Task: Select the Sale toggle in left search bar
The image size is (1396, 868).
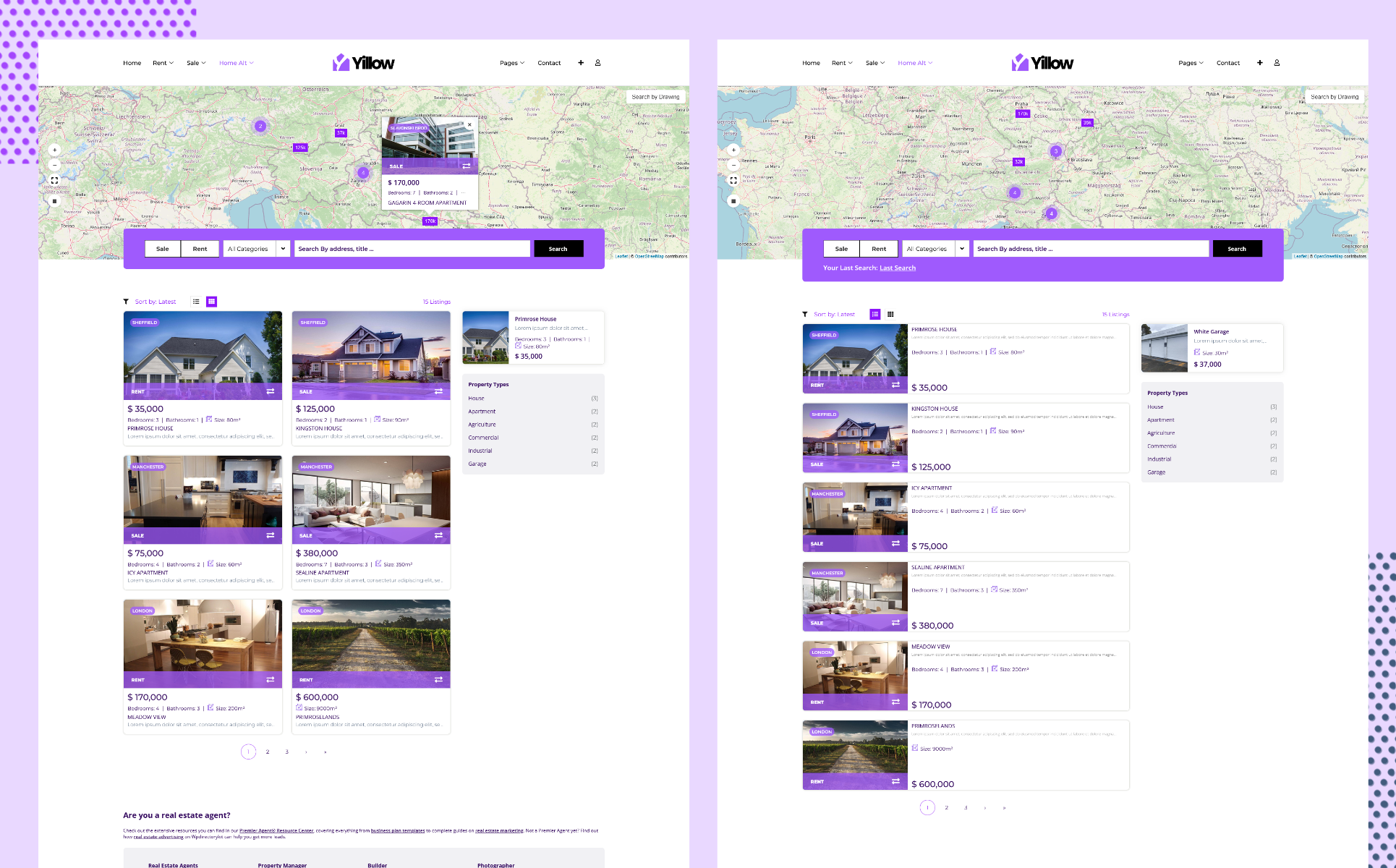Action: [163, 249]
